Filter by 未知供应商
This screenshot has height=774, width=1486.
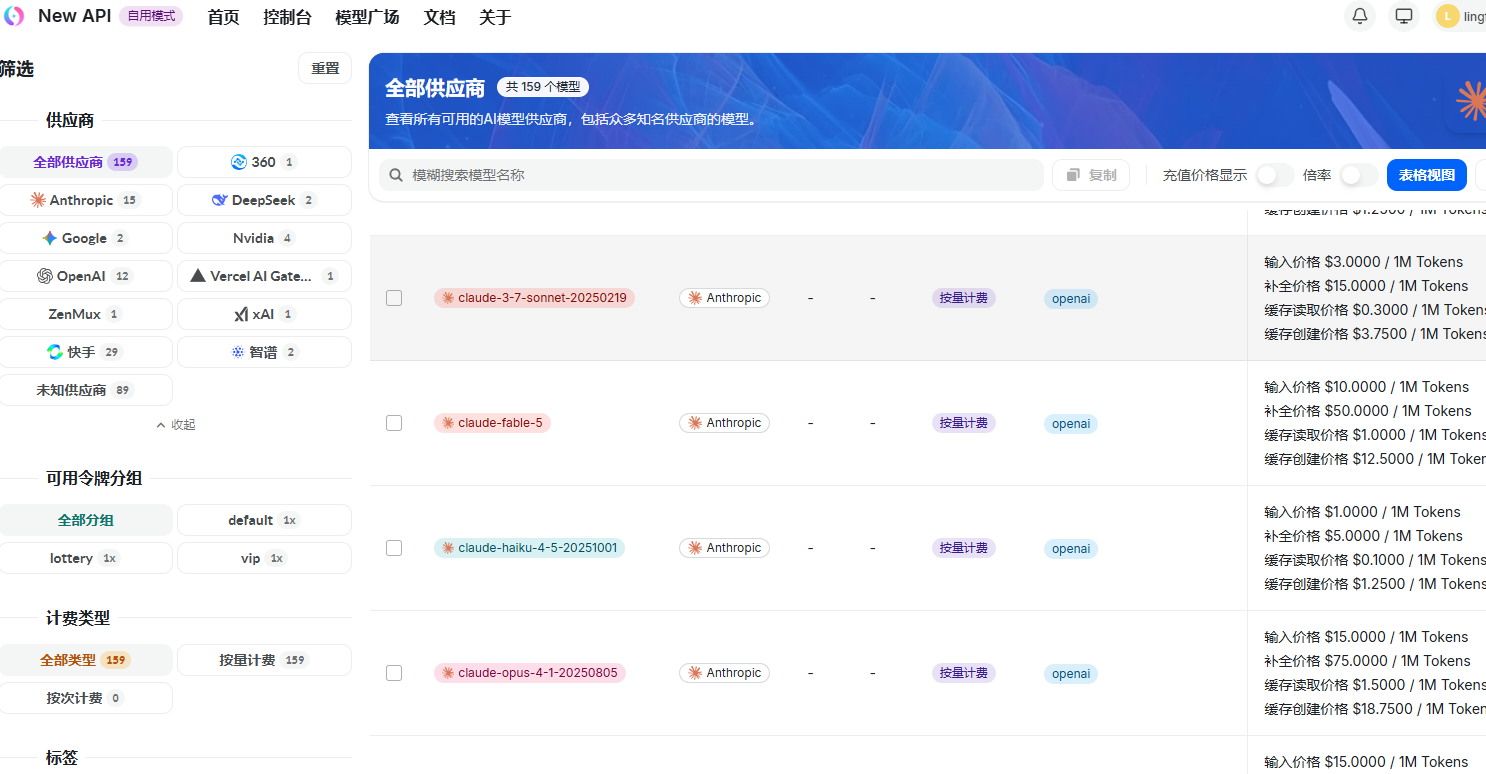(86, 390)
